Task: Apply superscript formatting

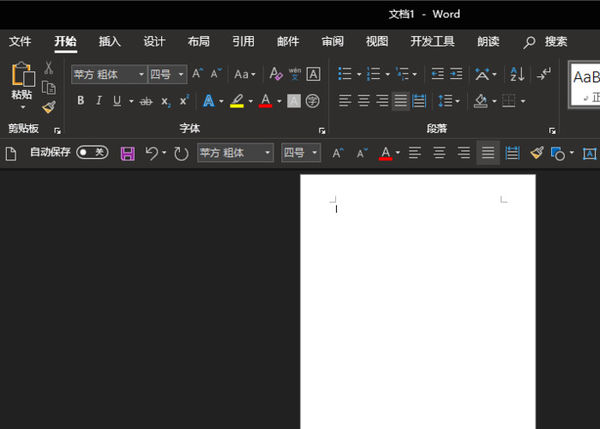Action: 184,101
